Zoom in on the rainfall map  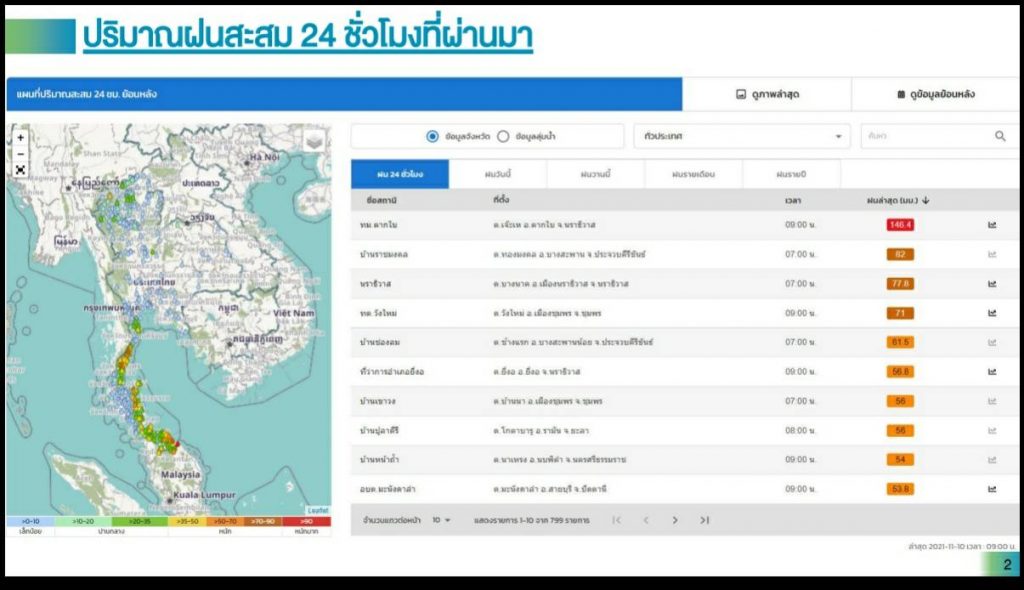click(21, 138)
